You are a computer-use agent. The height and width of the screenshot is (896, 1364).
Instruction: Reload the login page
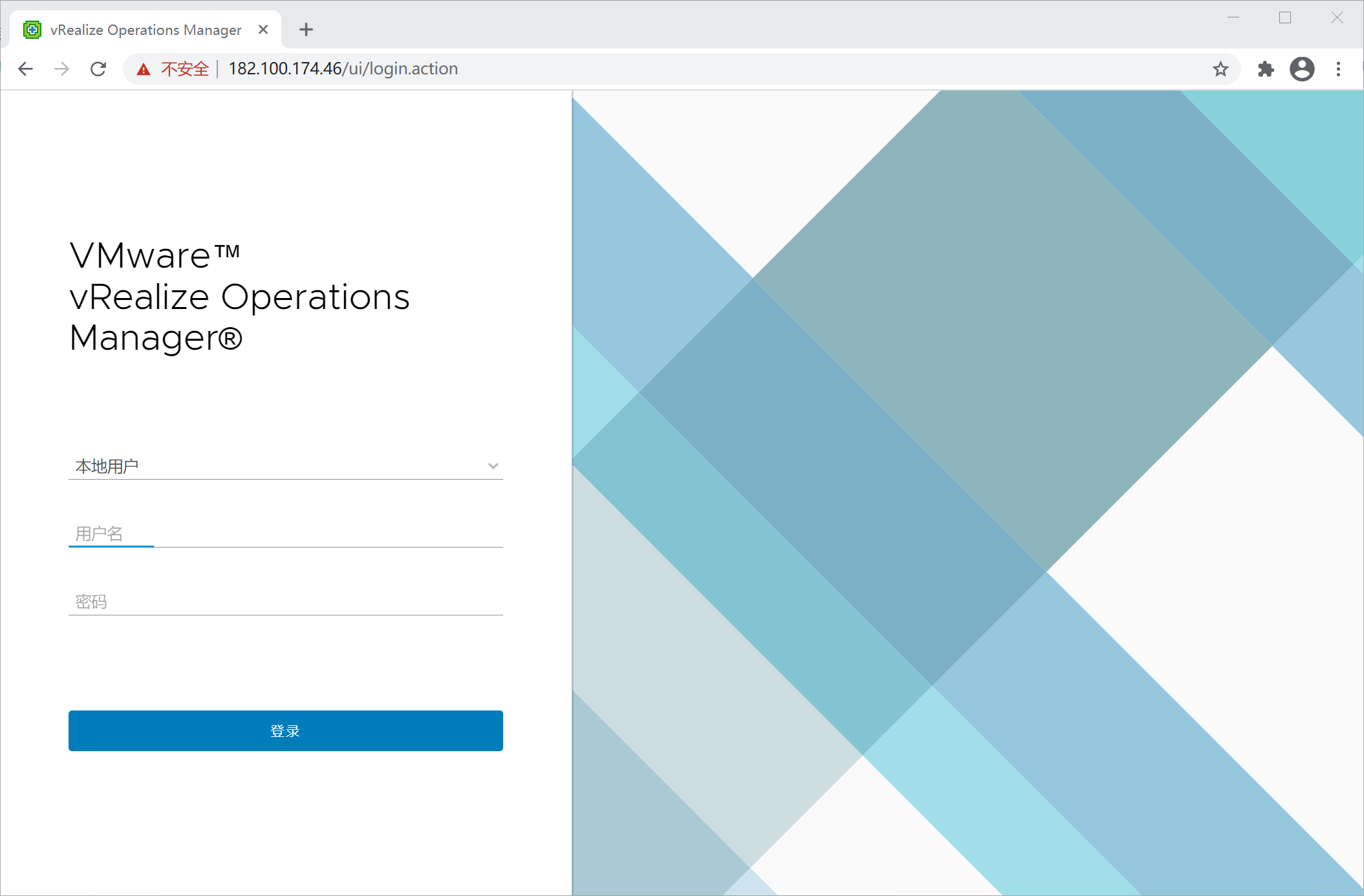(98, 69)
